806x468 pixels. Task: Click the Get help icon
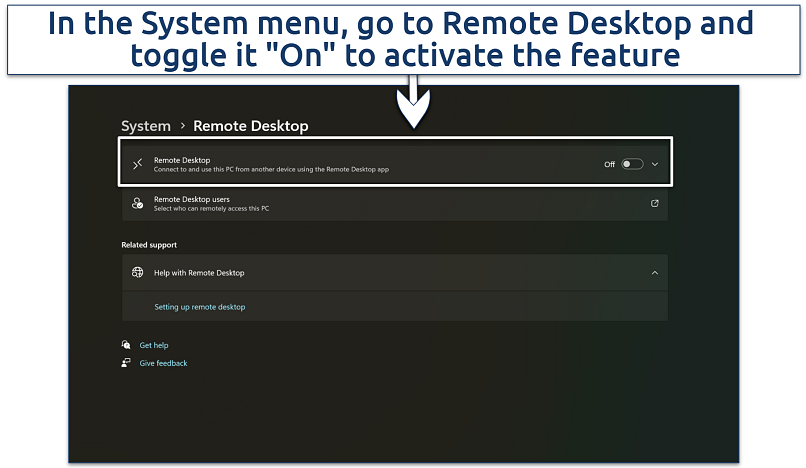[126, 345]
